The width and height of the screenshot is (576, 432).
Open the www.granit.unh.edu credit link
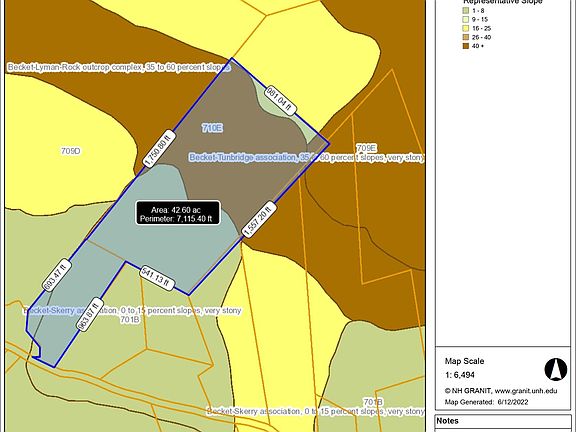[x=526, y=391]
